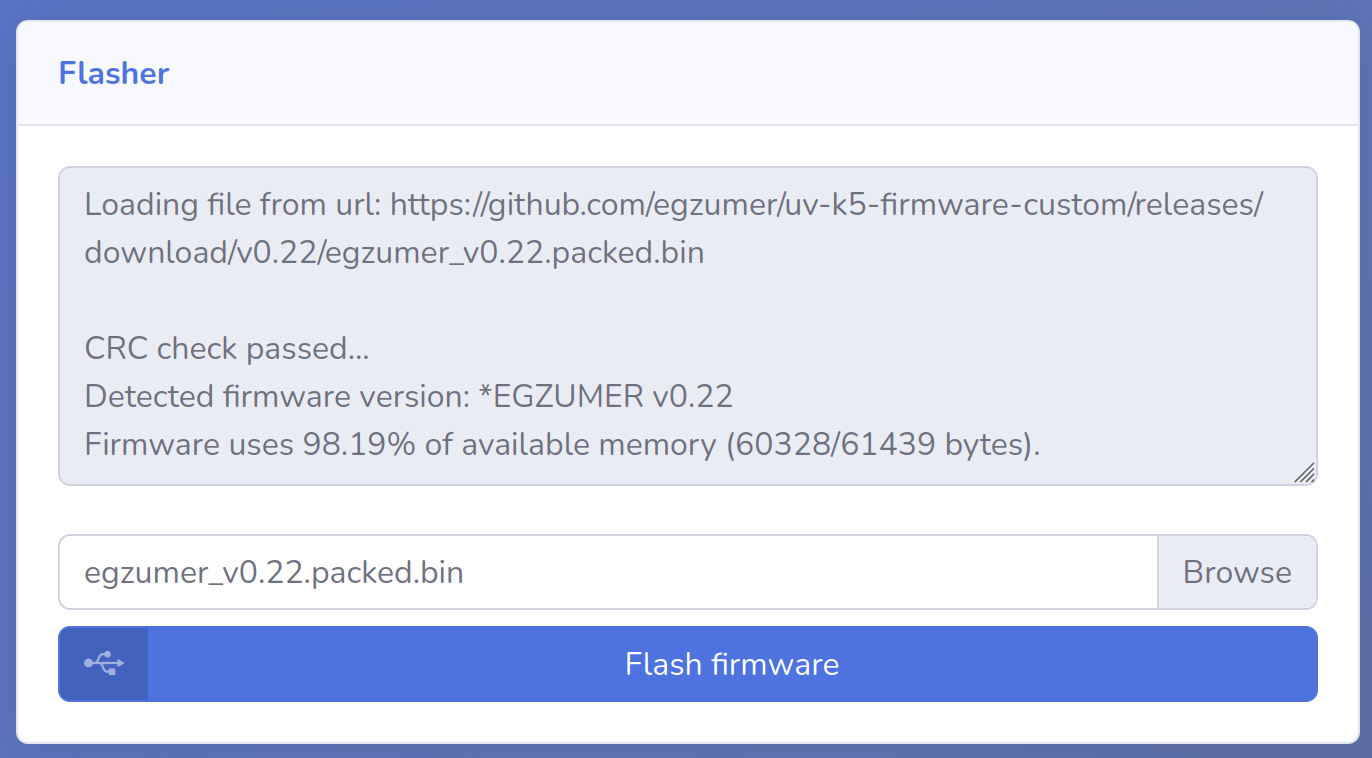The width and height of the screenshot is (1372, 758).
Task: Click the github.com URL in the log
Action: (826, 205)
